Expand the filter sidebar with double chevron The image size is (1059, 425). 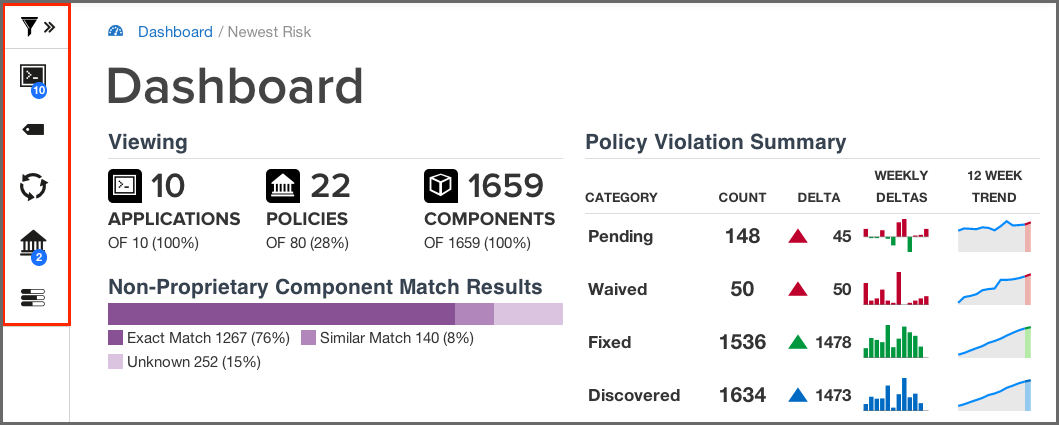pyautogui.click(x=49, y=27)
